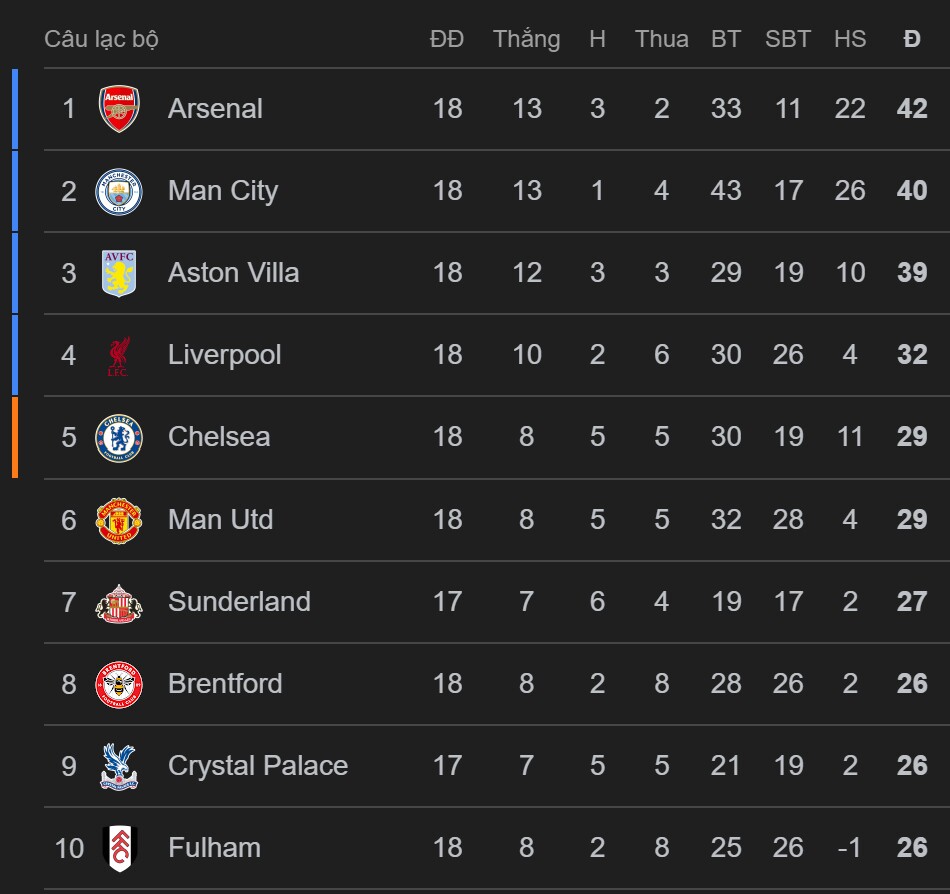Click the SBT column header
Screen dimensions: 950x894
(x=788, y=39)
